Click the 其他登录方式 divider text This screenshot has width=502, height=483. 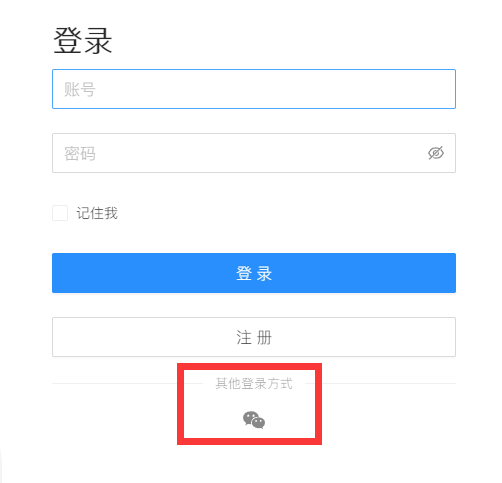point(254,383)
